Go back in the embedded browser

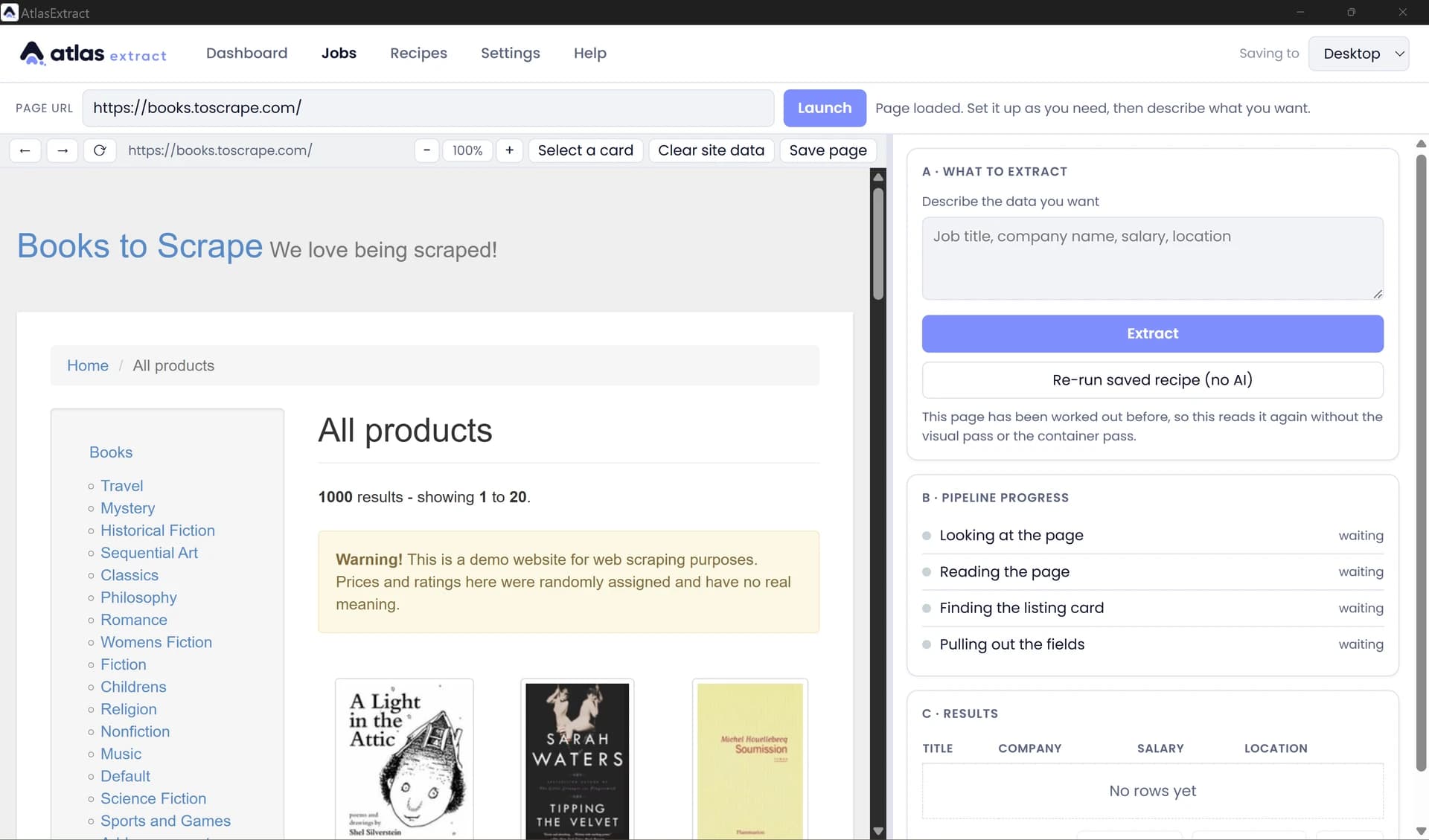25,150
